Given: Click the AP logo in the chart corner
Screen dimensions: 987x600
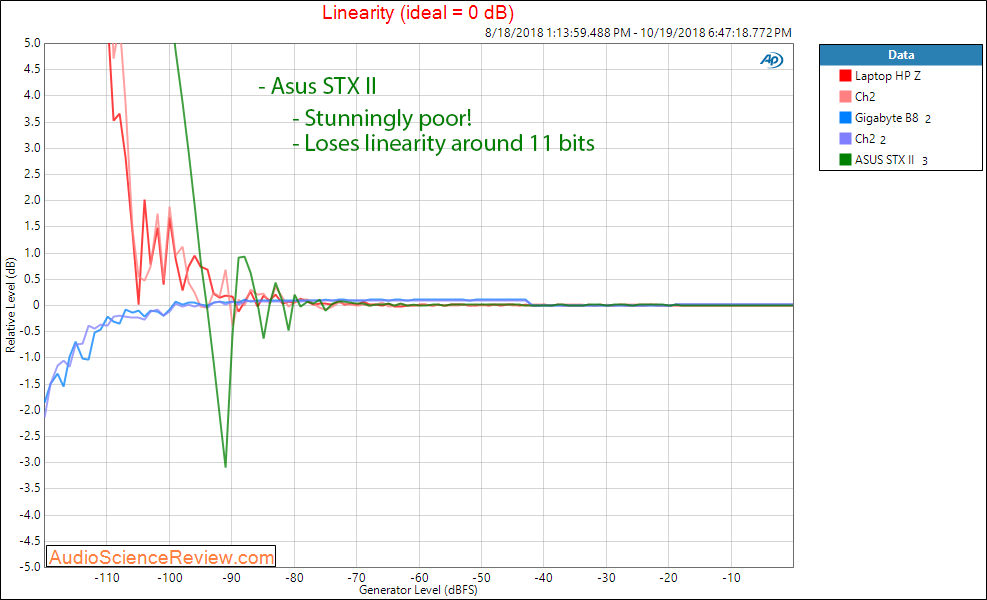Looking at the screenshot, I should click(x=771, y=60).
